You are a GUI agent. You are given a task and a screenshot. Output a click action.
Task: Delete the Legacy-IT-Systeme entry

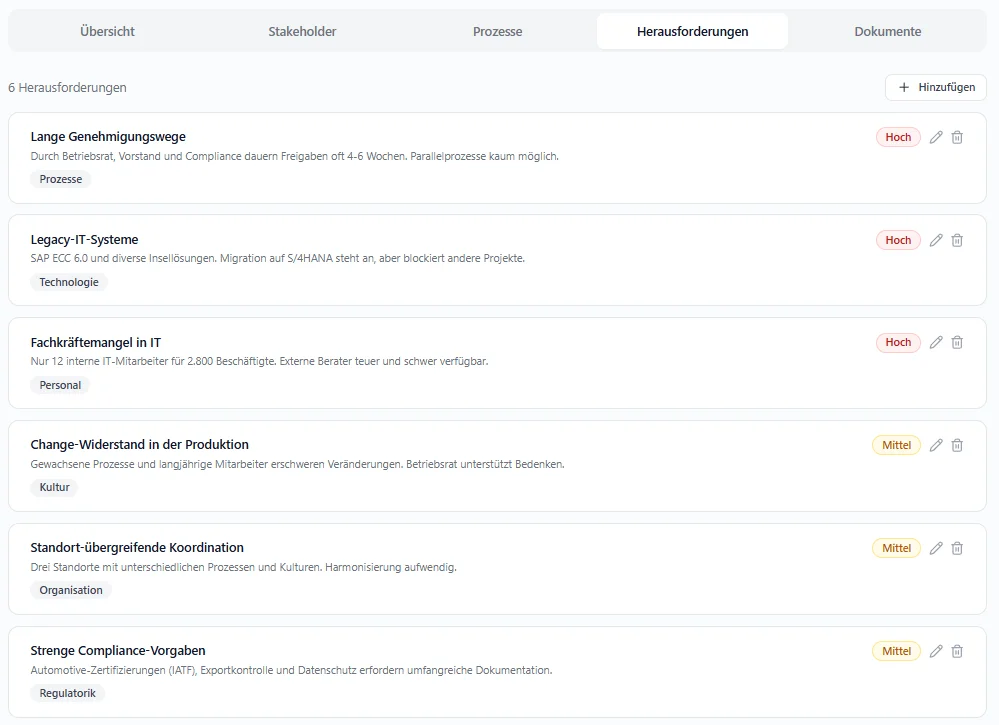pyautogui.click(x=957, y=240)
